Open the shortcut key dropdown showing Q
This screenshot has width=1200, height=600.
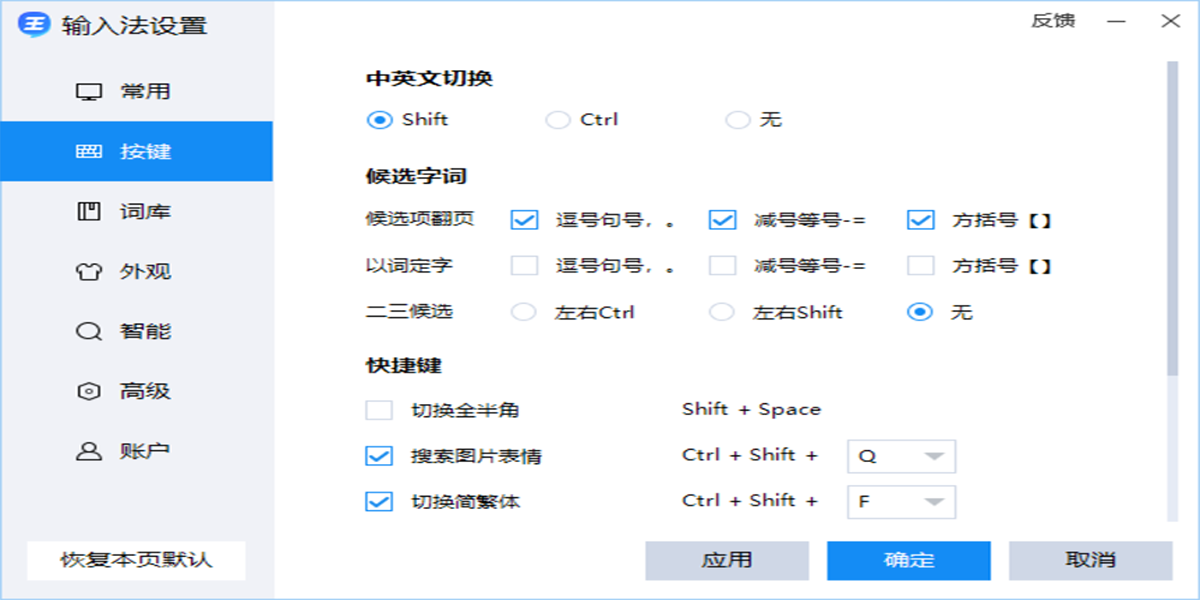pyautogui.click(x=900, y=456)
